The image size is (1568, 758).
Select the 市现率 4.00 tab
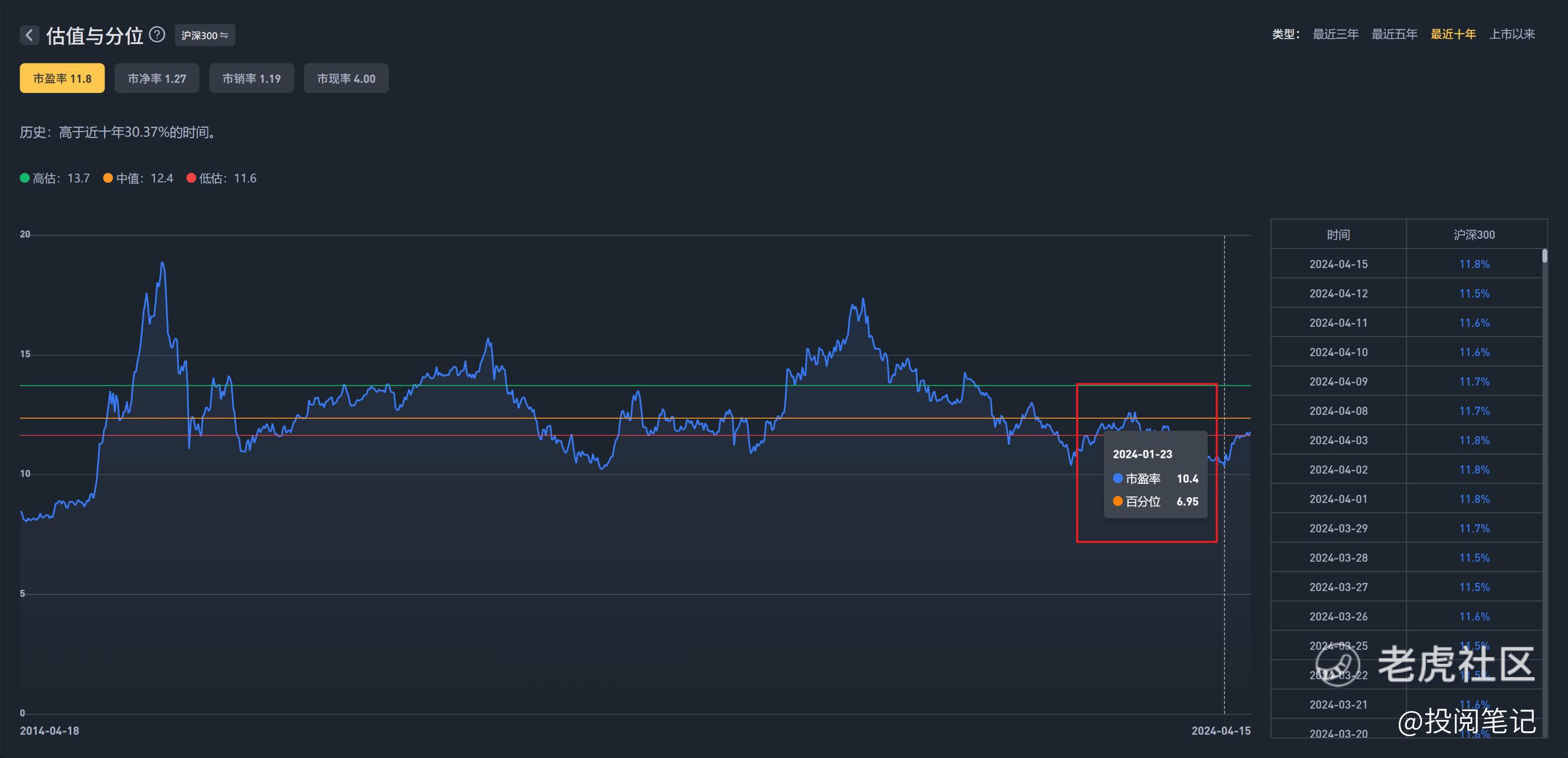click(x=347, y=78)
